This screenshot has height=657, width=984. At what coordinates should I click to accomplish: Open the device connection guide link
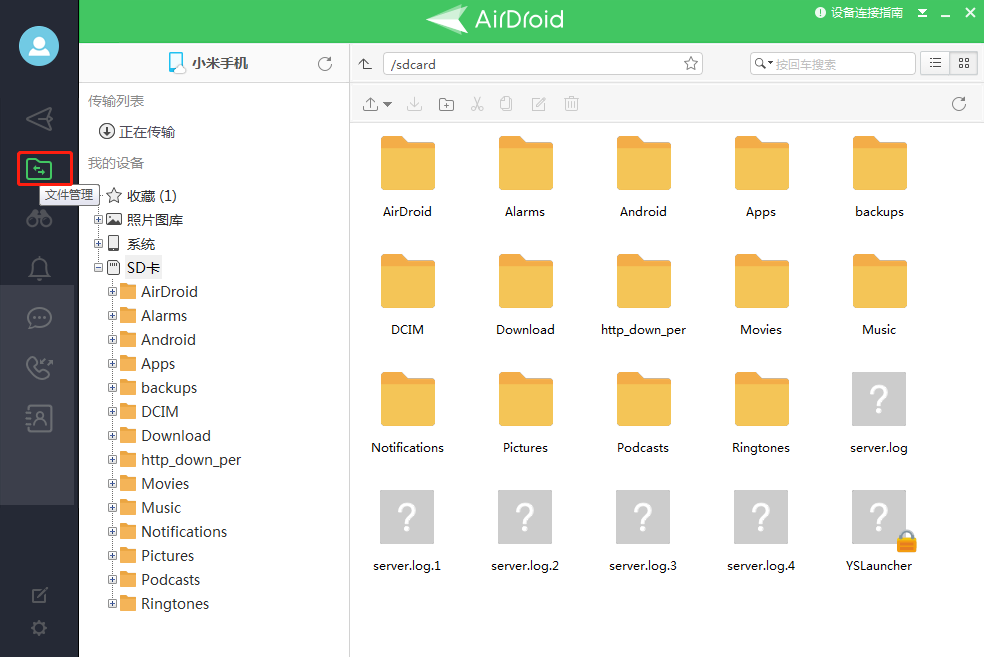click(859, 13)
